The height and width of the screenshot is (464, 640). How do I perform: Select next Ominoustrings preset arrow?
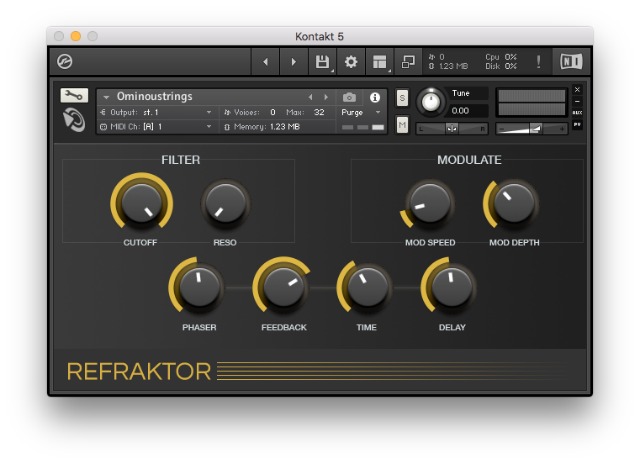click(326, 97)
